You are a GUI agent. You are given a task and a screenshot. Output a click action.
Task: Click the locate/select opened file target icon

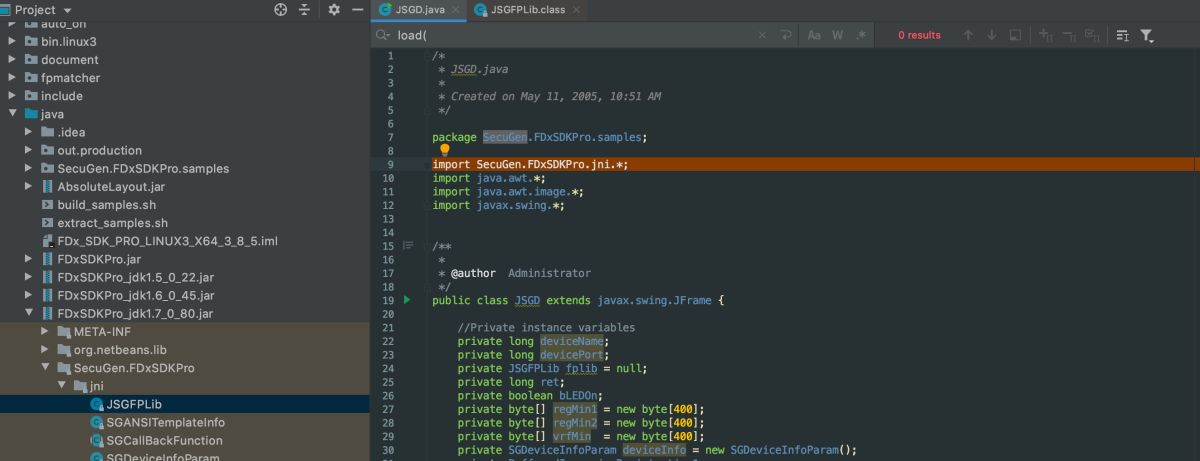click(280, 9)
